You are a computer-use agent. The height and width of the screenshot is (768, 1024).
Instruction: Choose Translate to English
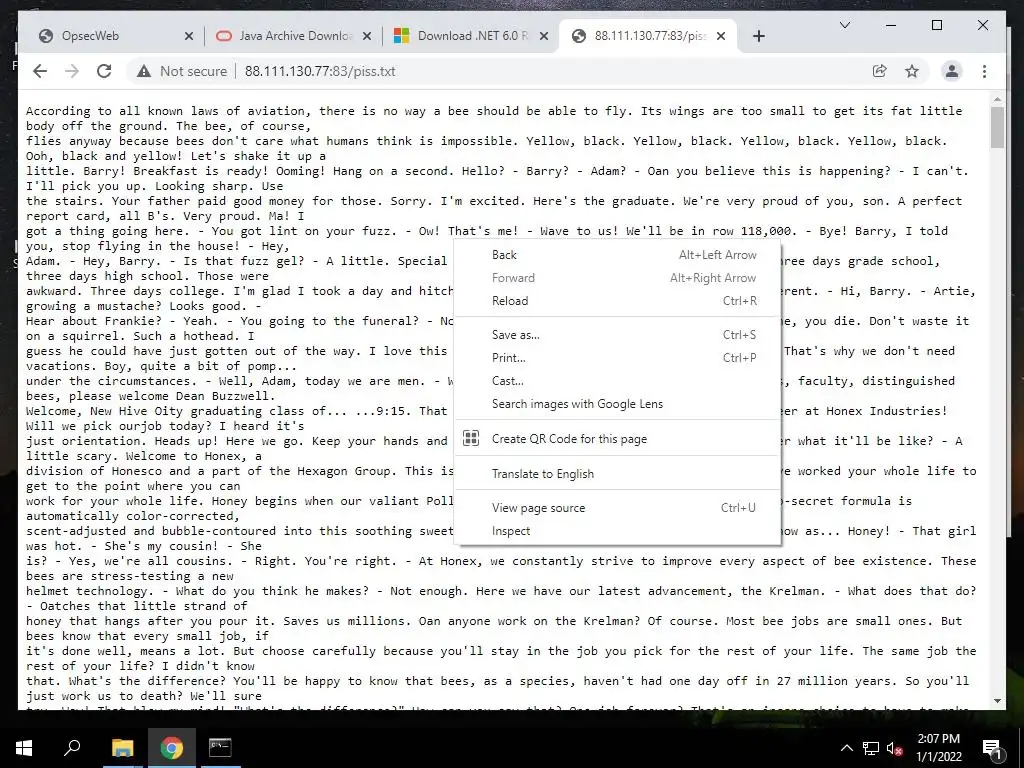pos(617,473)
